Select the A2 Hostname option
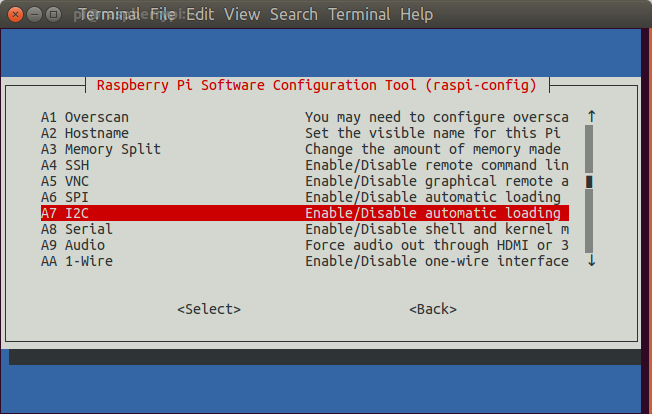This screenshot has width=652, height=414. tap(304, 133)
